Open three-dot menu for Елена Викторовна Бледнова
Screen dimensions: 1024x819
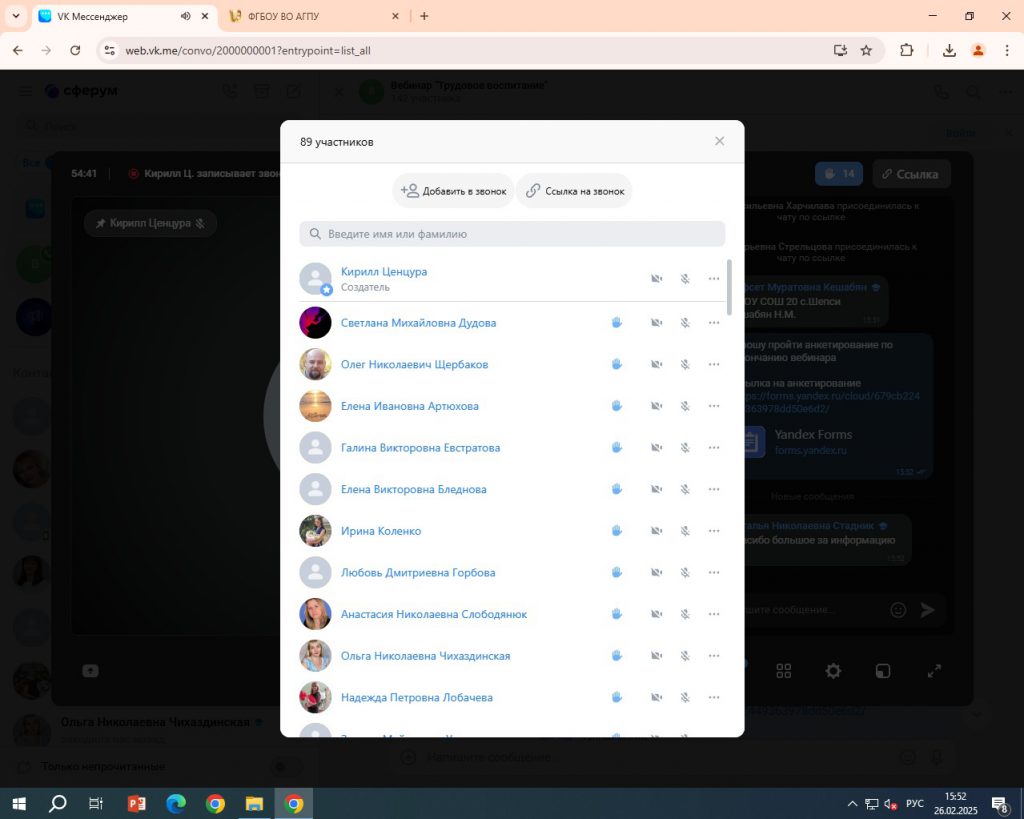click(714, 490)
